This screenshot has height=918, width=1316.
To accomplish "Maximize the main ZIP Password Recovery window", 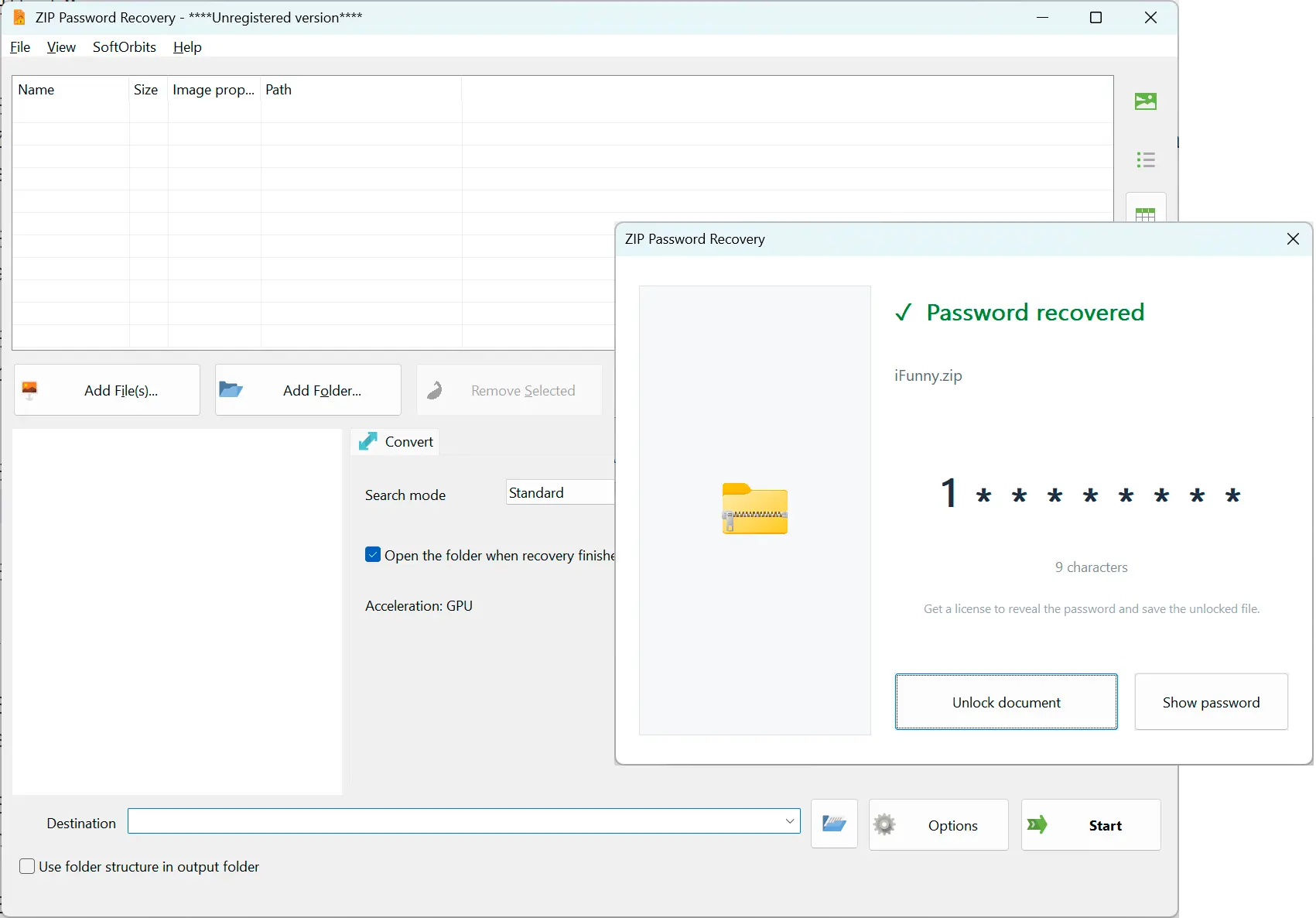I will pyautogui.click(x=1096, y=17).
